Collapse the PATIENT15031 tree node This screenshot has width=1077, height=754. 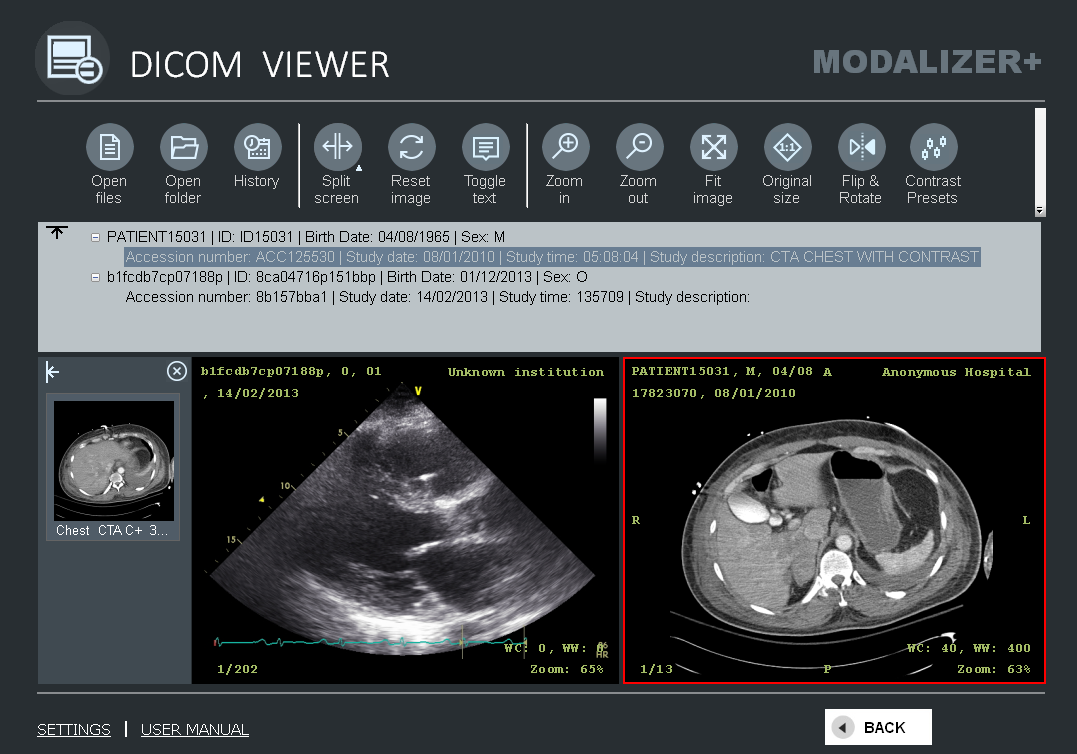[96, 238]
